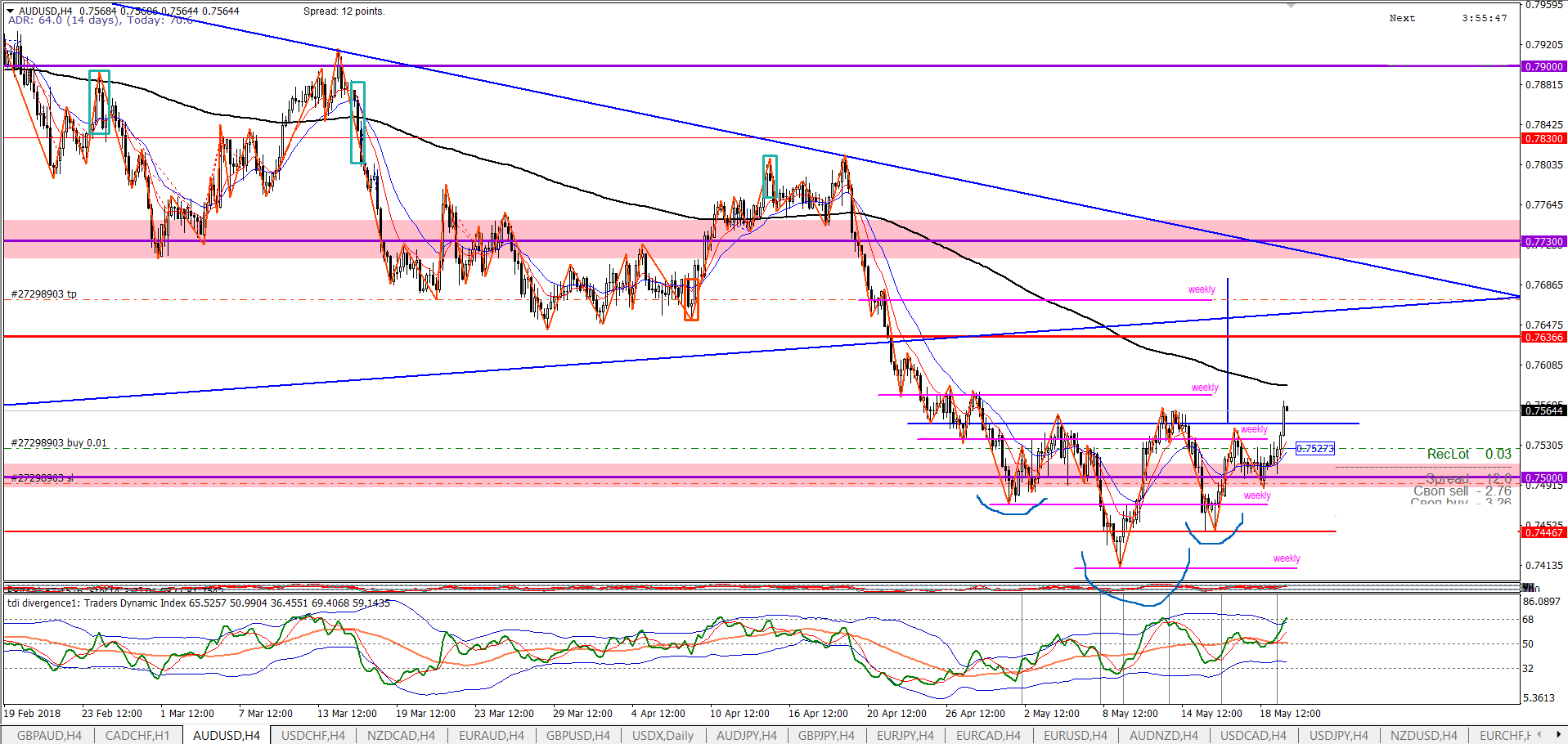Click the '13 Mar 12:00' time axis label
This screenshot has height=744, width=1568.
(347, 713)
